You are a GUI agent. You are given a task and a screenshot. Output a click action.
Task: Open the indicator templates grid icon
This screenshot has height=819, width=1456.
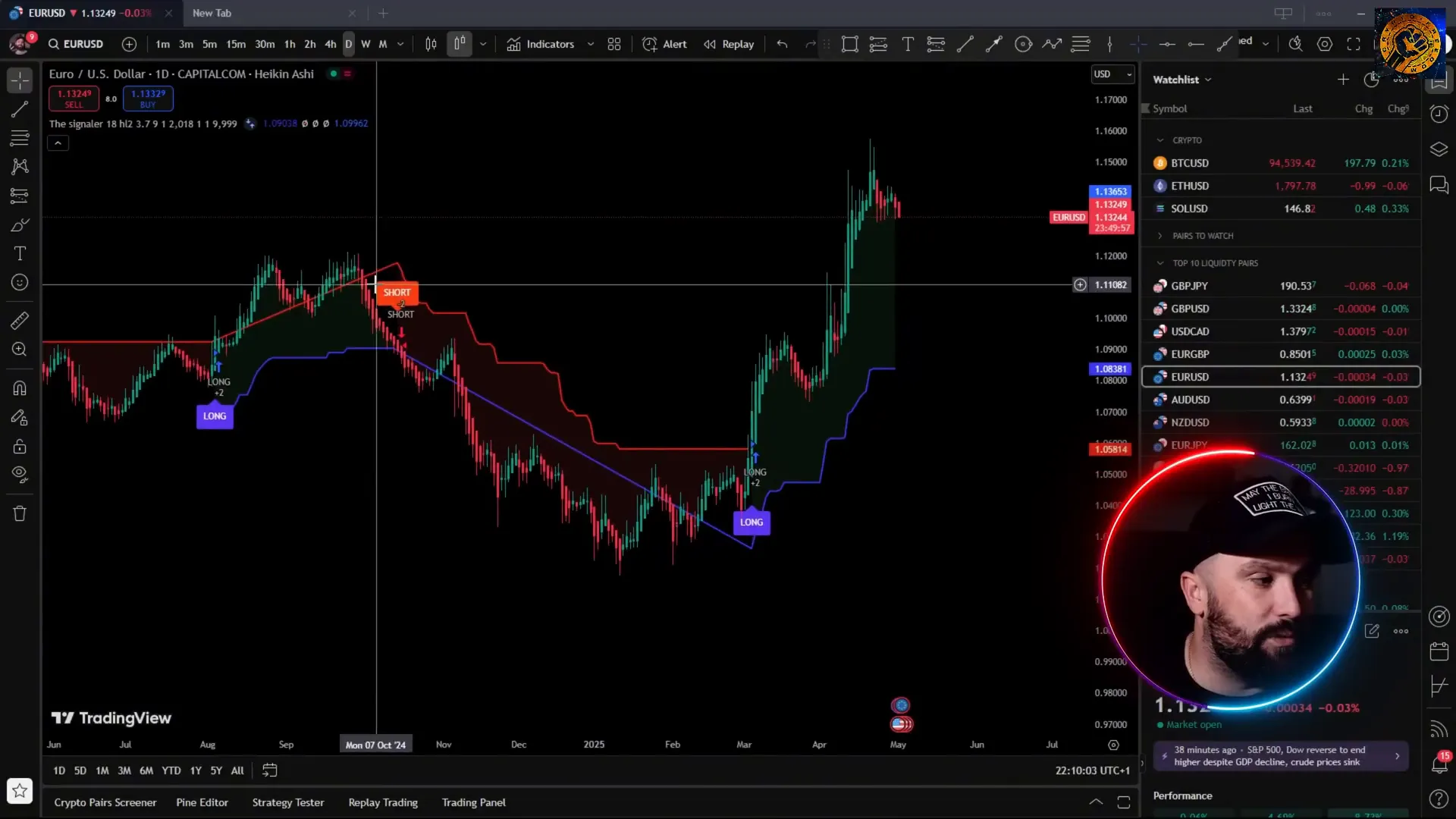(x=614, y=44)
